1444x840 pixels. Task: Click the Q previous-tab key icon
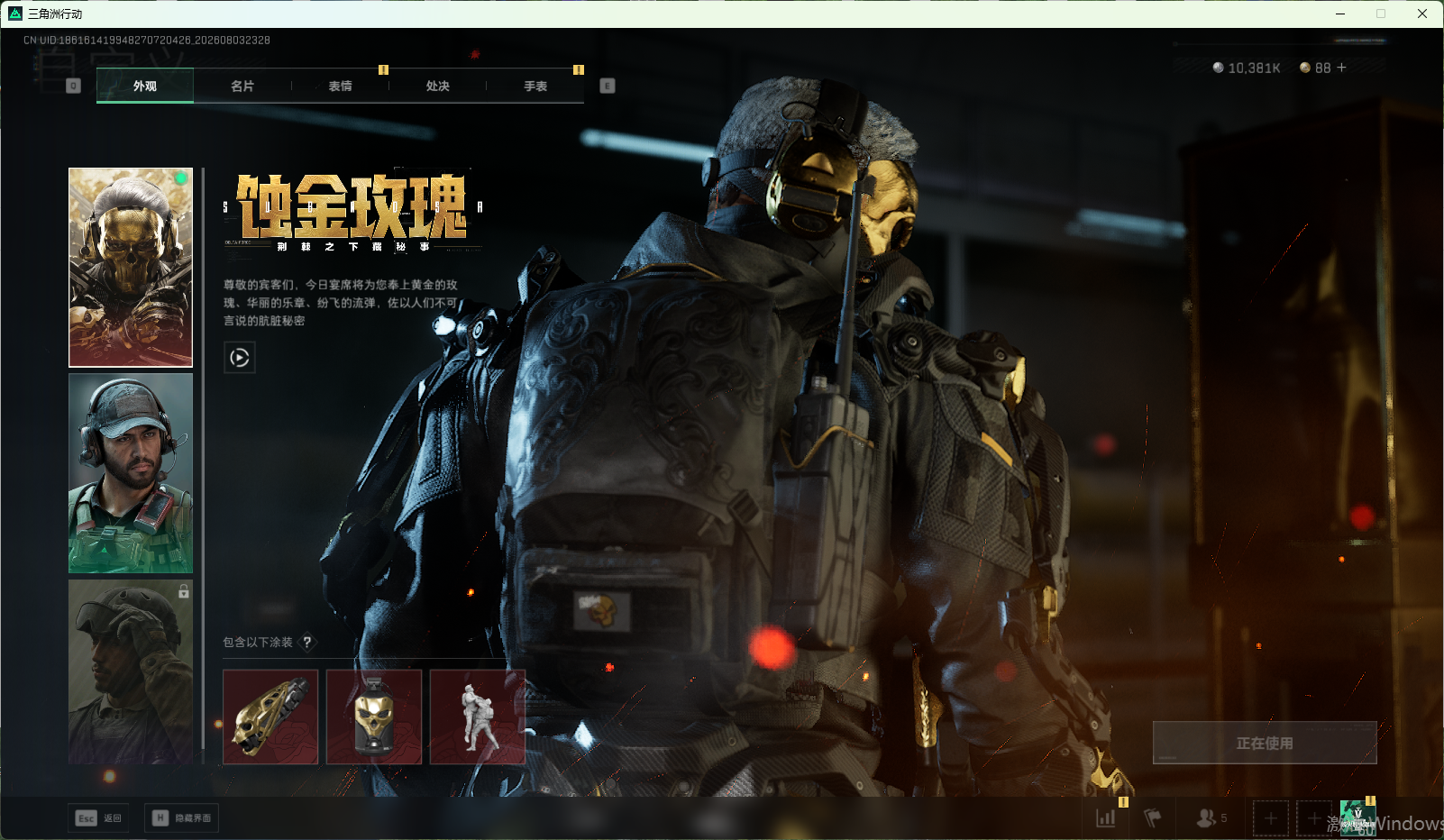(x=74, y=86)
